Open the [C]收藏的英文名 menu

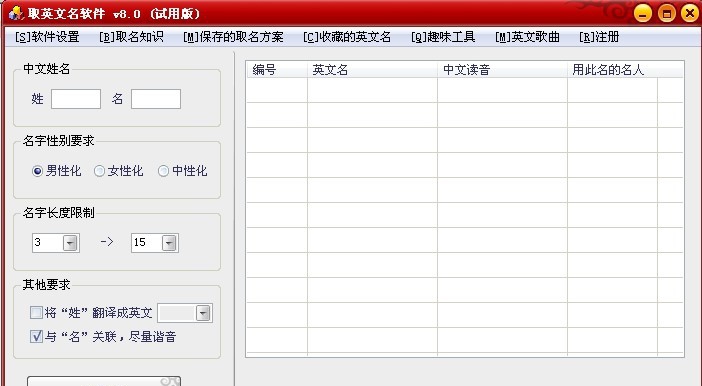pos(347,37)
